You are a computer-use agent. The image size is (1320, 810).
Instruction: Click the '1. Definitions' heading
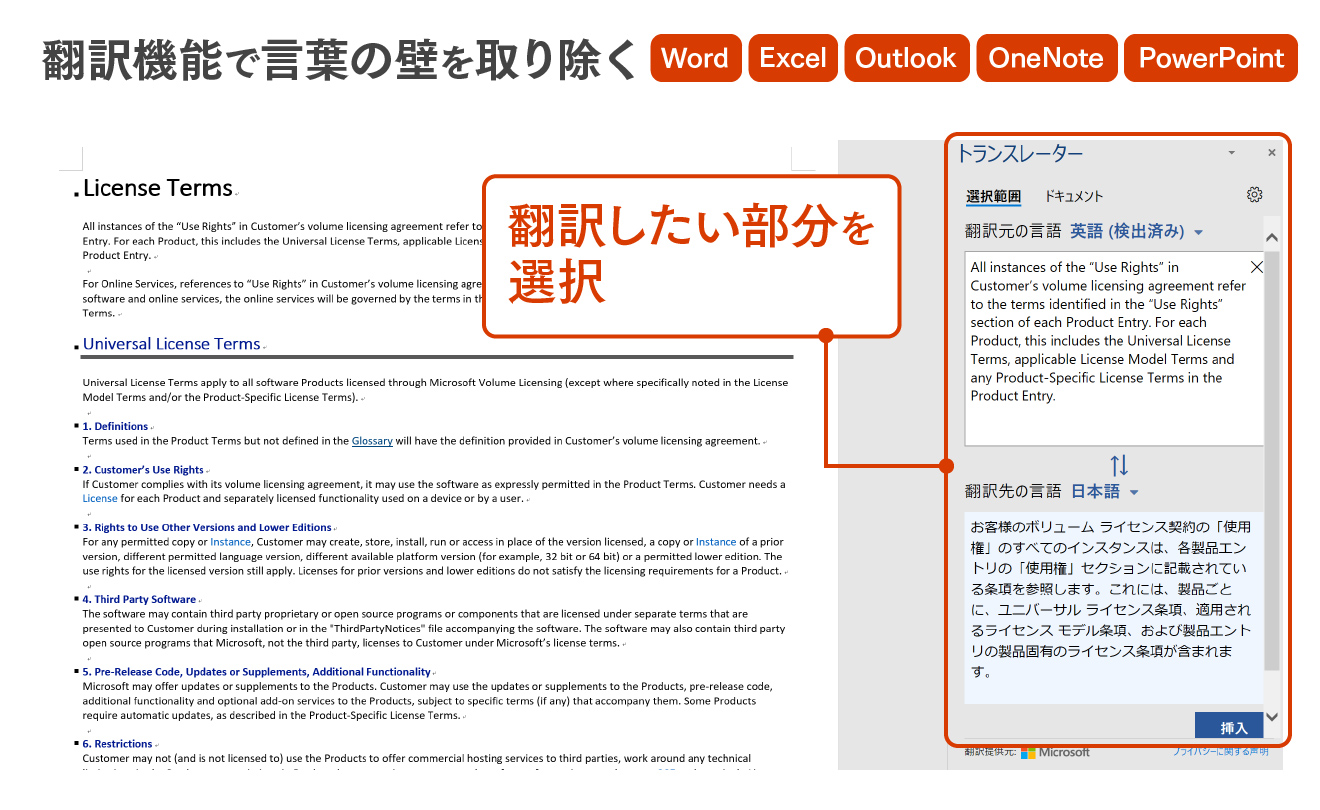(115, 426)
